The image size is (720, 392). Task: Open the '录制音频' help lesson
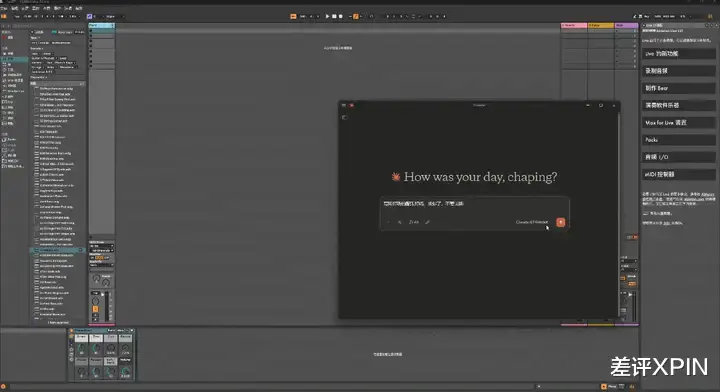(678, 71)
